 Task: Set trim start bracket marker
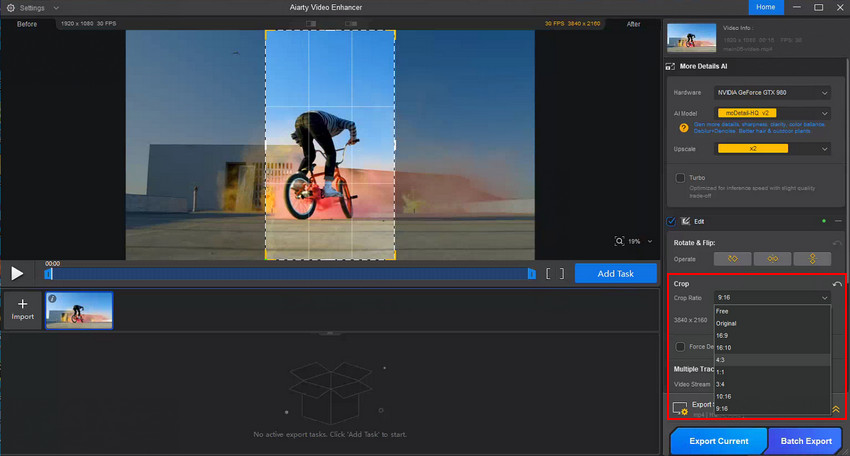pyautogui.click(x=548, y=274)
